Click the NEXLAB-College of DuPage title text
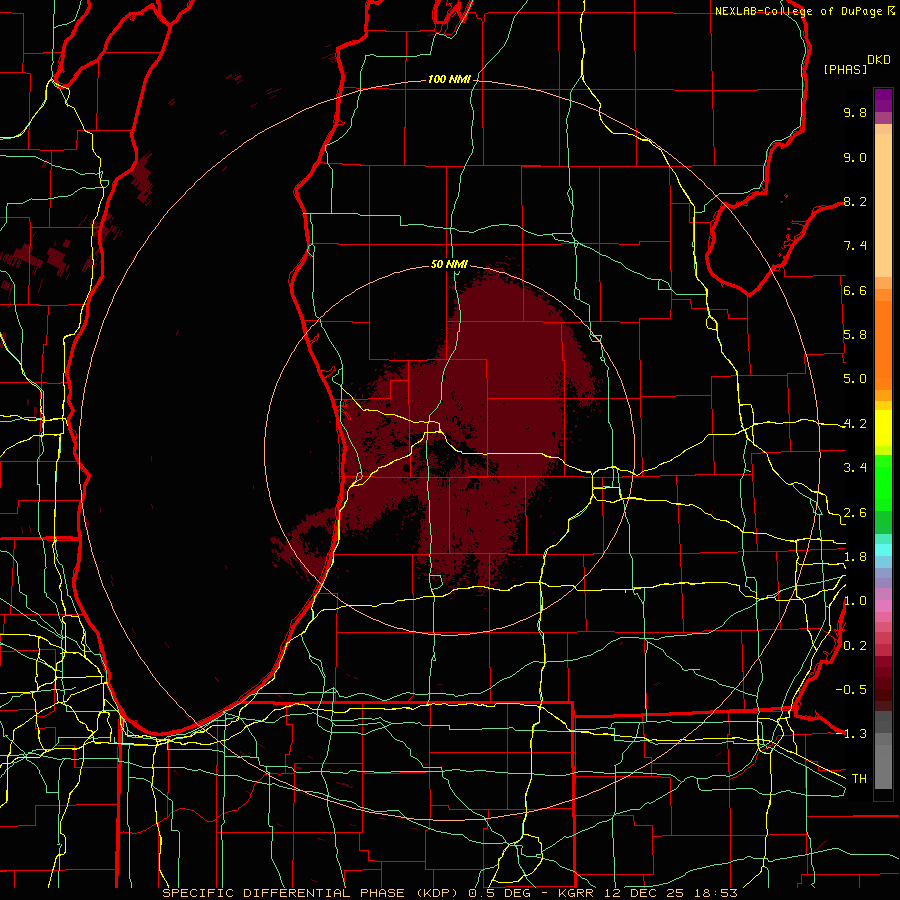The height and width of the screenshot is (900, 900). point(800,11)
